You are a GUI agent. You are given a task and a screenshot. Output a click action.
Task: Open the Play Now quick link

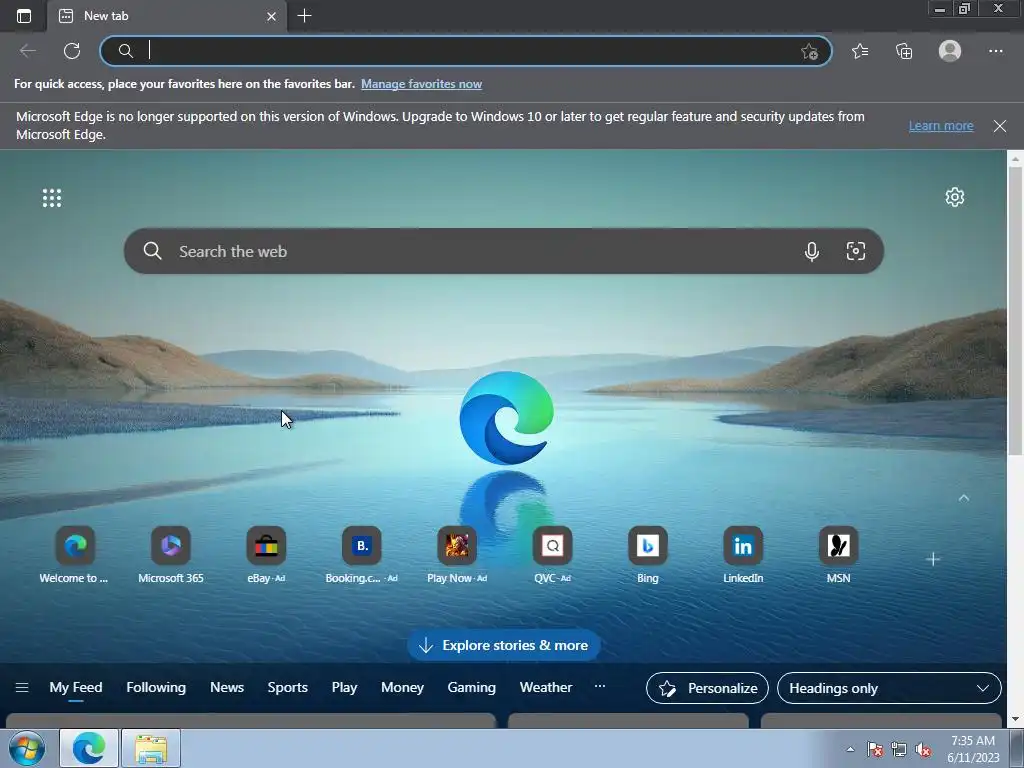click(x=456, y=555)
